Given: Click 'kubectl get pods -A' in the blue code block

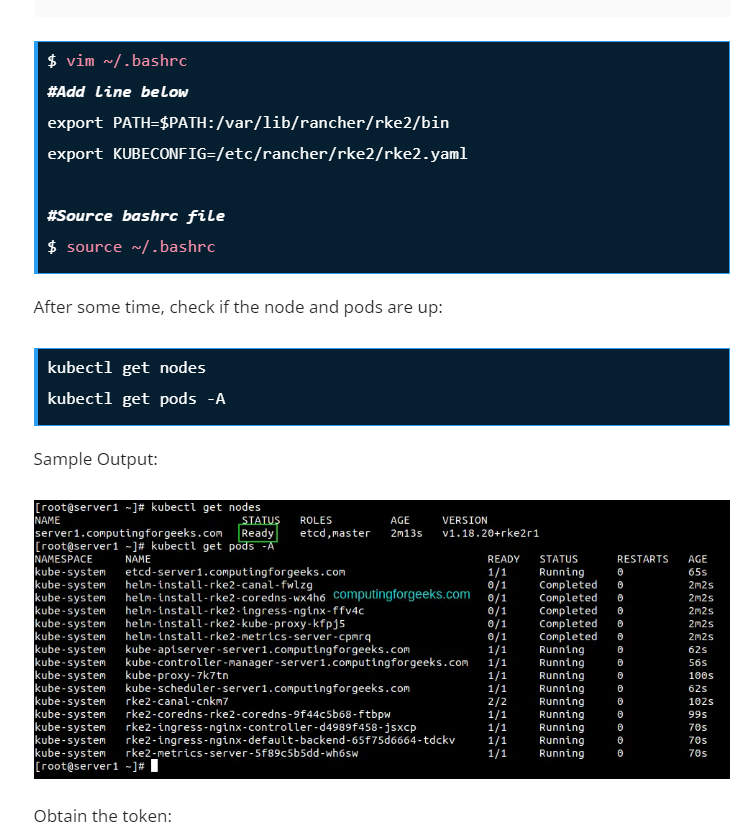Looking at the screenshot, I should click(x=136, y=399).
